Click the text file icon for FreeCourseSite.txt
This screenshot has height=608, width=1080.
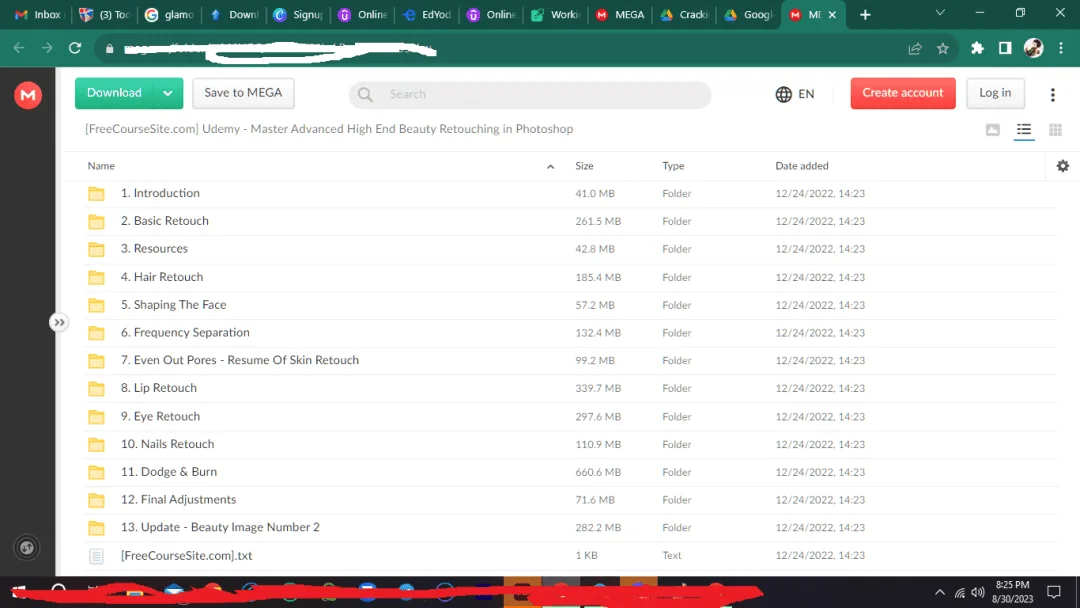(96, 556)
